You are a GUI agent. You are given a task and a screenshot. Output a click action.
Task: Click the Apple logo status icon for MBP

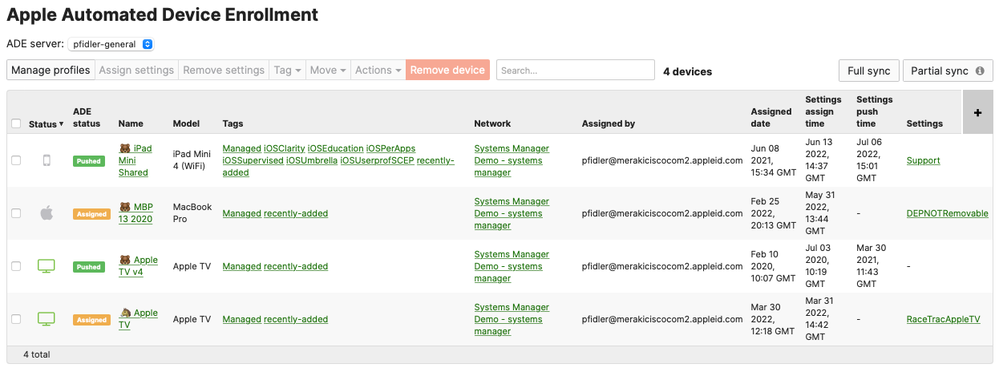(x=47, y=213)
